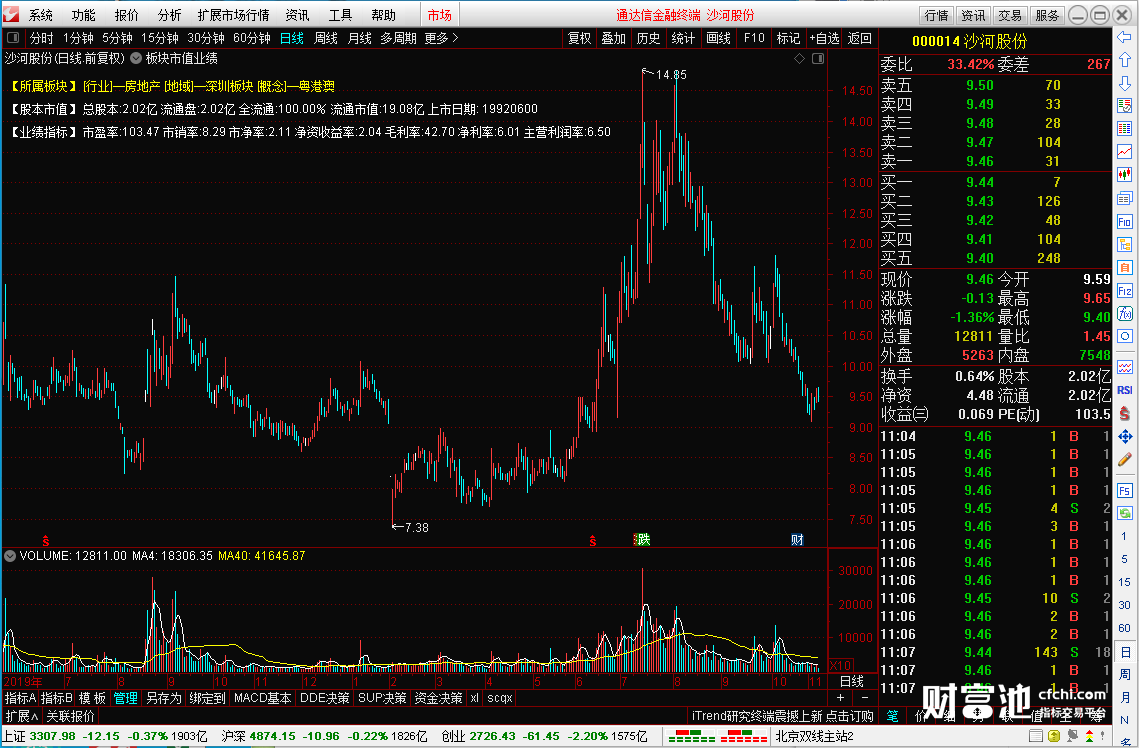Image resolution: width=1139 pixels, height=748 pixels.
Task: Zoom in chart with plus button
Action: click(840, 699)
